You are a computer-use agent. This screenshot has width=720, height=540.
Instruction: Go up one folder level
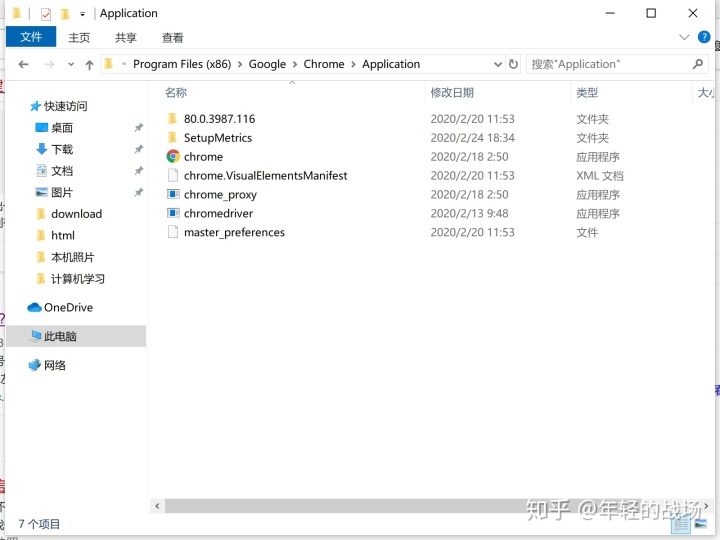click(90, 65)
